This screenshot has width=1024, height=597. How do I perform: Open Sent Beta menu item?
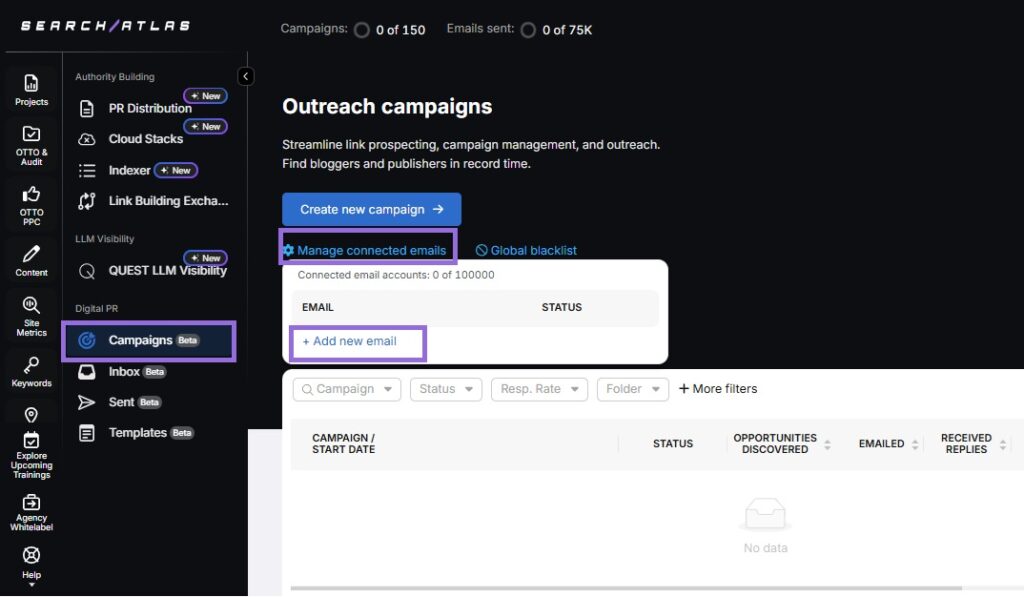point(120,402)
